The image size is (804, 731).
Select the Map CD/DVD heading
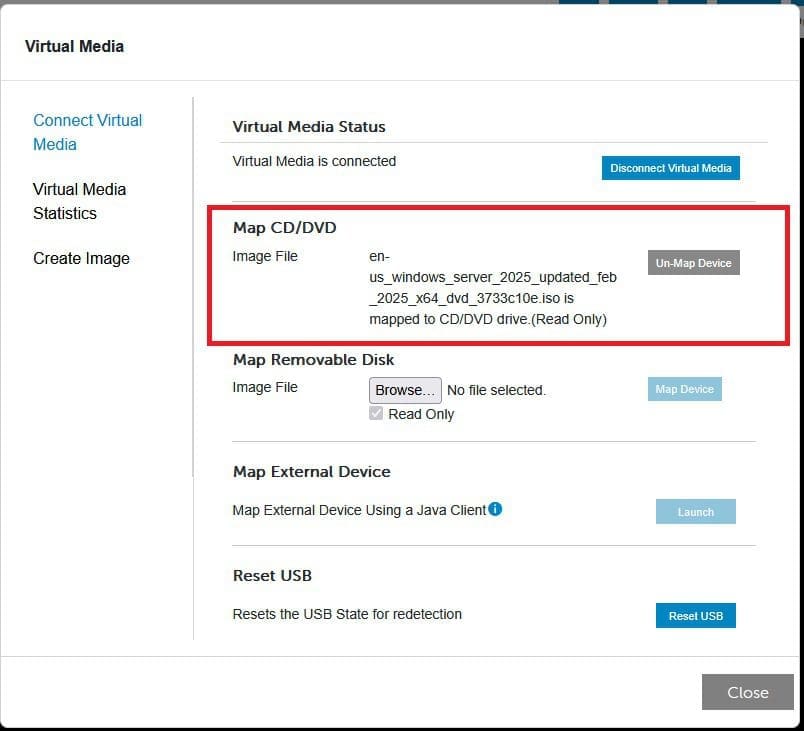click(x=284, y=228)
